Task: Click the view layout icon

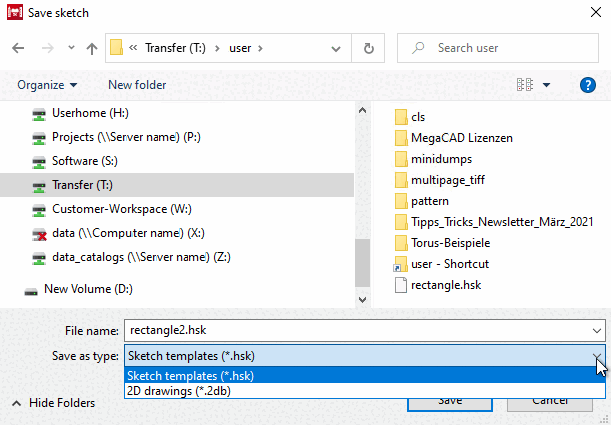Action: tap(524, 85)
